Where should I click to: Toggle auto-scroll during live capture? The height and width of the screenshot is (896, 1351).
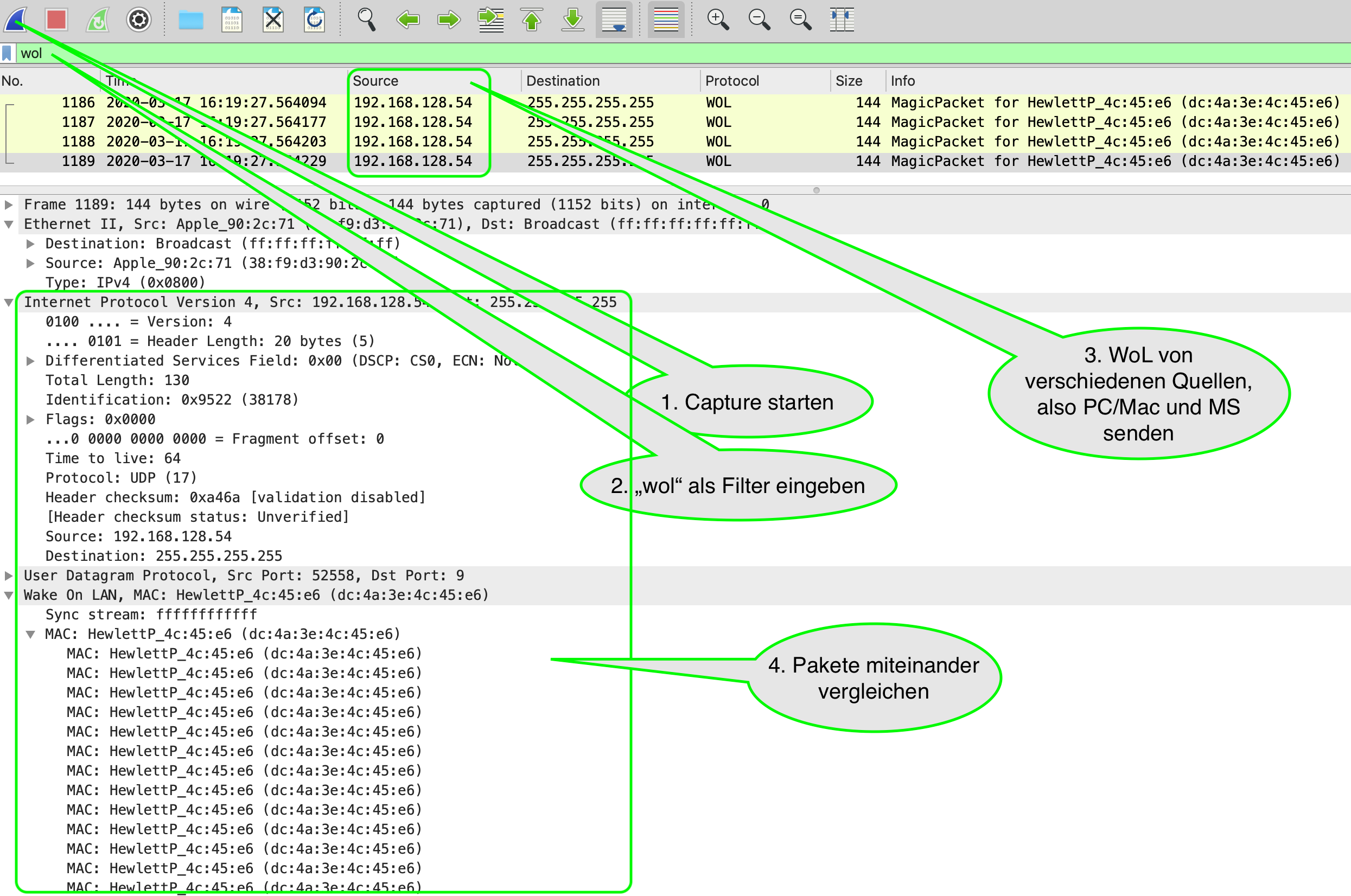[x=614, y=20]
